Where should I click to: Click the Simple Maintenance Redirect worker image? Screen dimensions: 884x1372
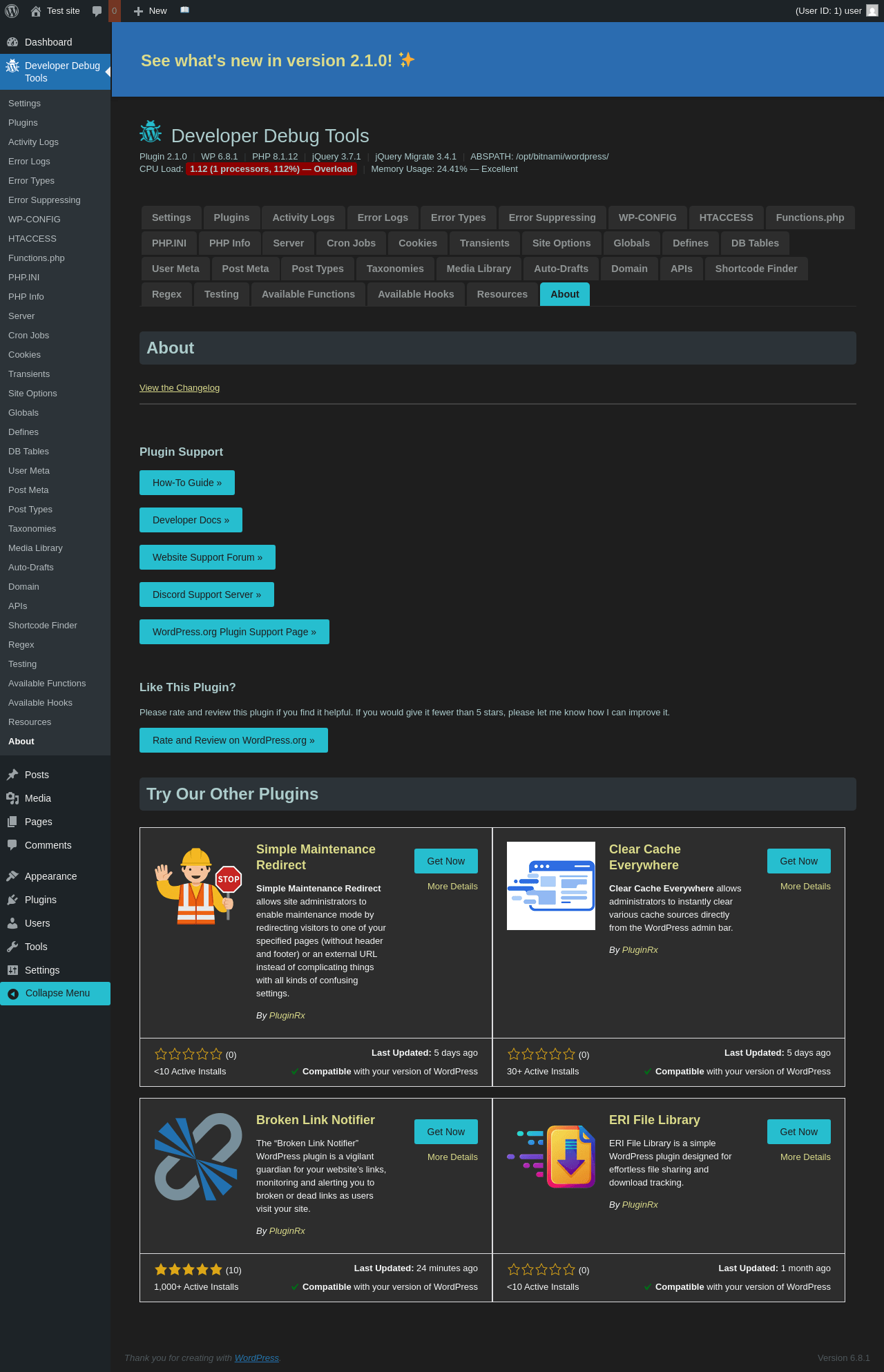(x=198, y=886)
